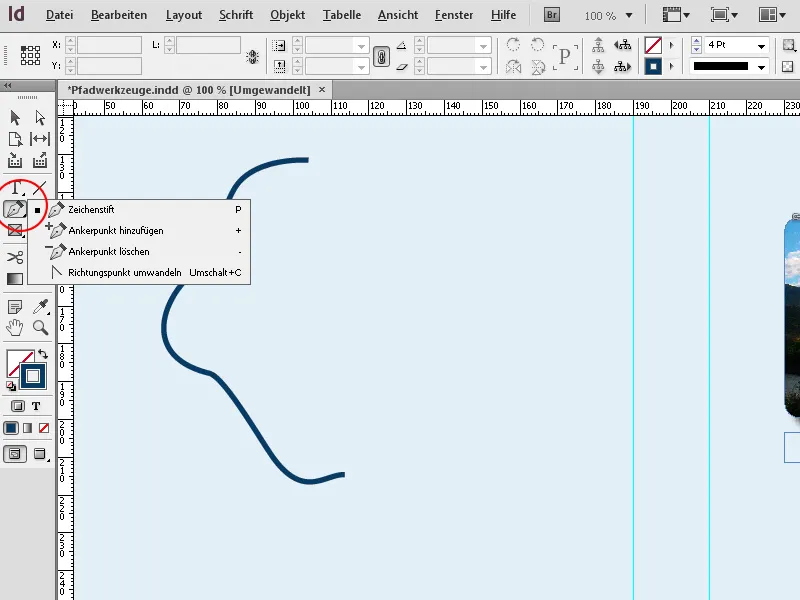Select the Note tool
Viewport: 800px width, 600px height.
[x=15, y=307]
